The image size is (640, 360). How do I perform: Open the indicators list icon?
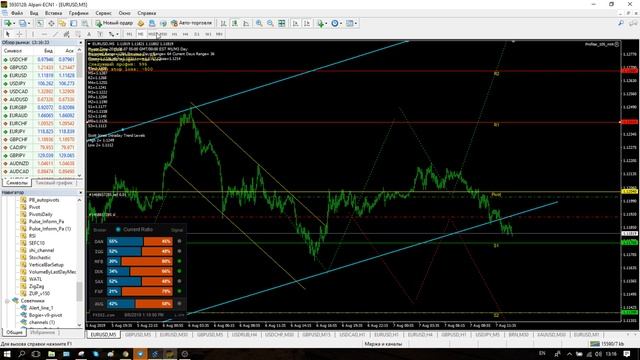point(320,23)
